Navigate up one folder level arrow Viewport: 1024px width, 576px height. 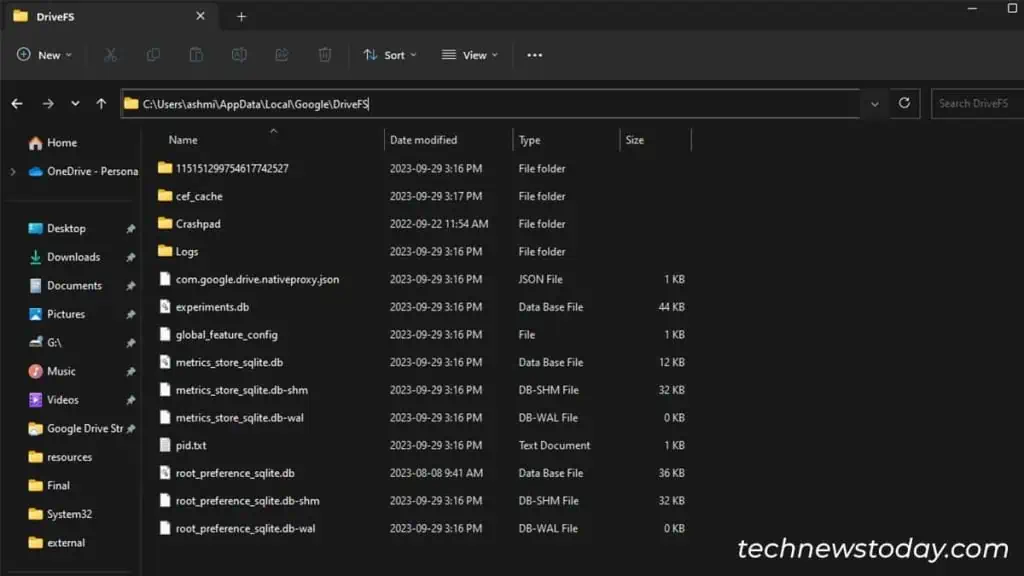coord(101,103)
